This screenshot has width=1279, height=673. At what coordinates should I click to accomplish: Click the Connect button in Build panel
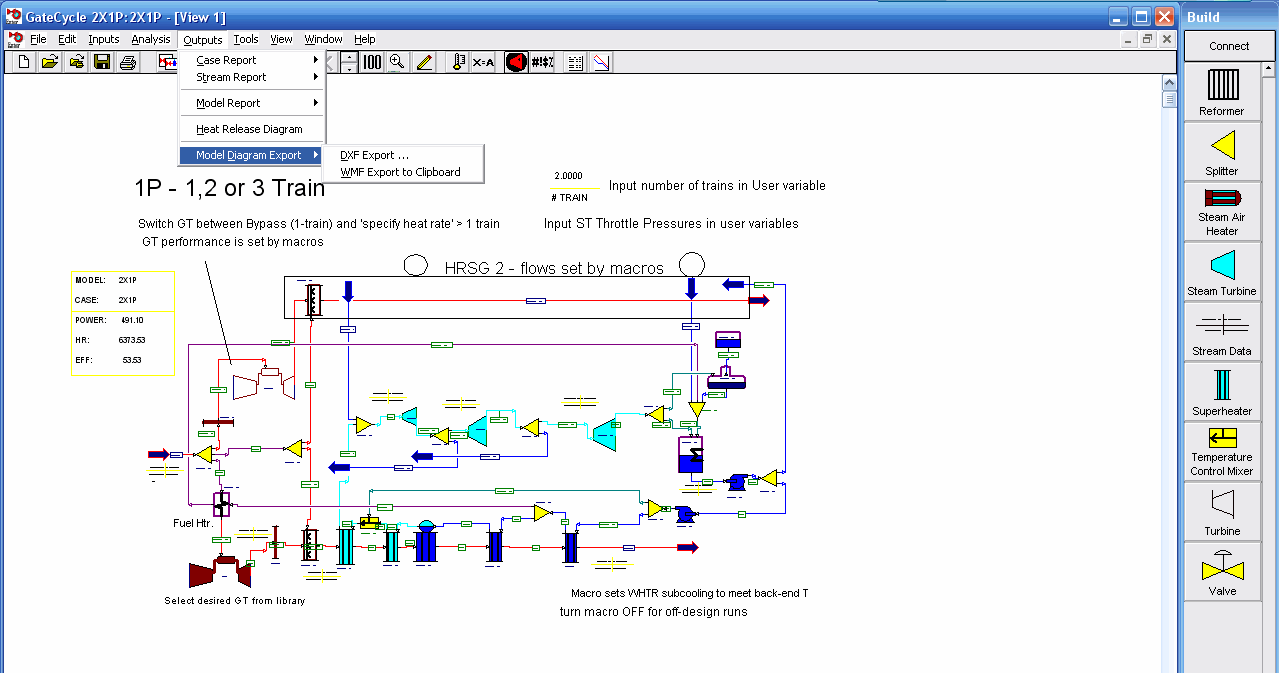(x=1229, y=46)
